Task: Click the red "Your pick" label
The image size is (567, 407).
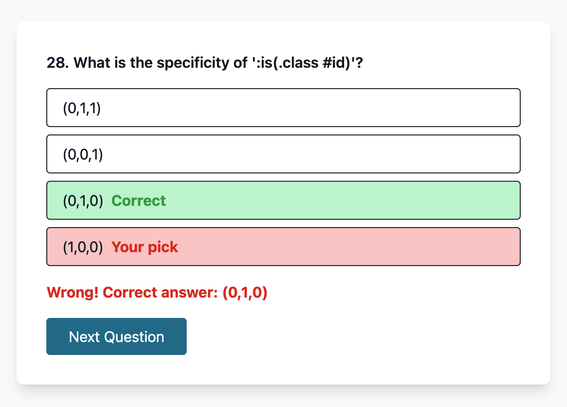Action: [x=145, y=247]
